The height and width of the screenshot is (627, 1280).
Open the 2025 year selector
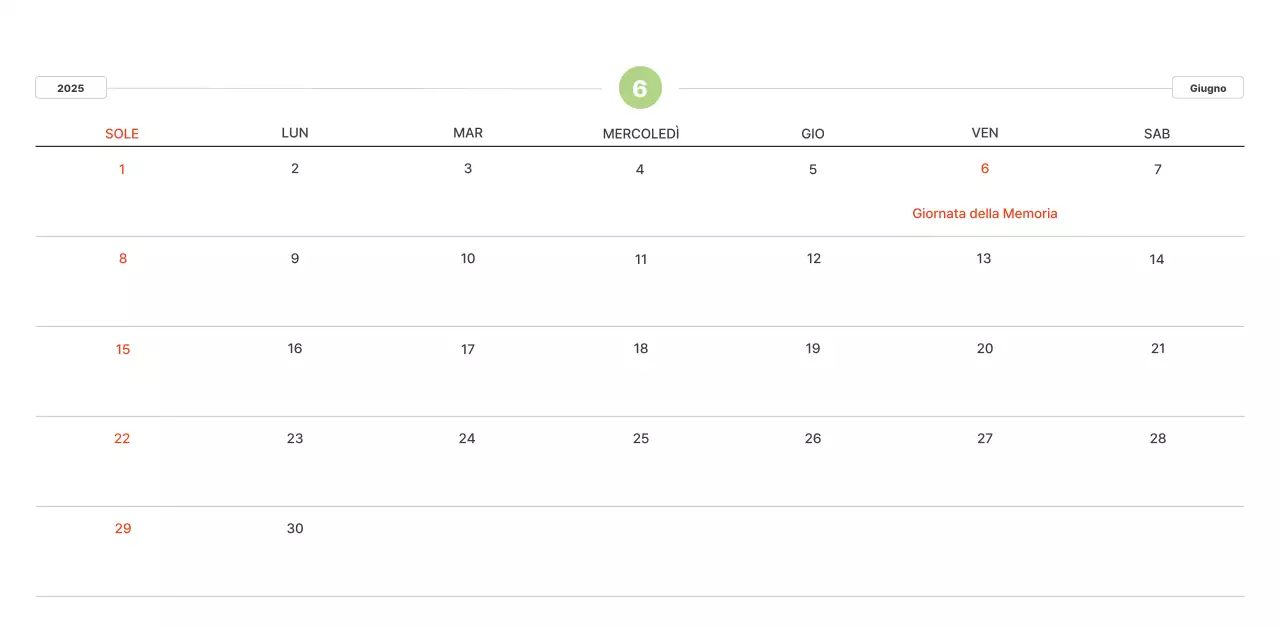click(71, 88)
